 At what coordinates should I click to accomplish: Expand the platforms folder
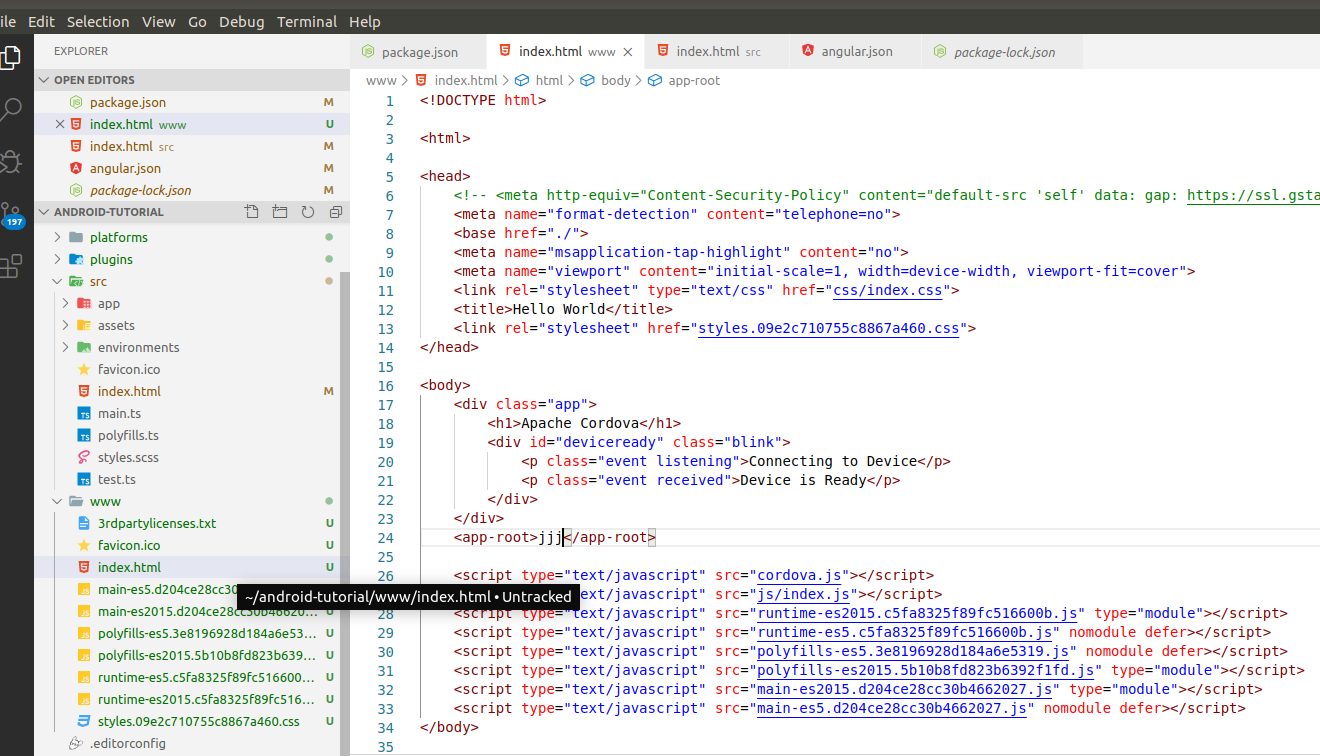point(57,237)
